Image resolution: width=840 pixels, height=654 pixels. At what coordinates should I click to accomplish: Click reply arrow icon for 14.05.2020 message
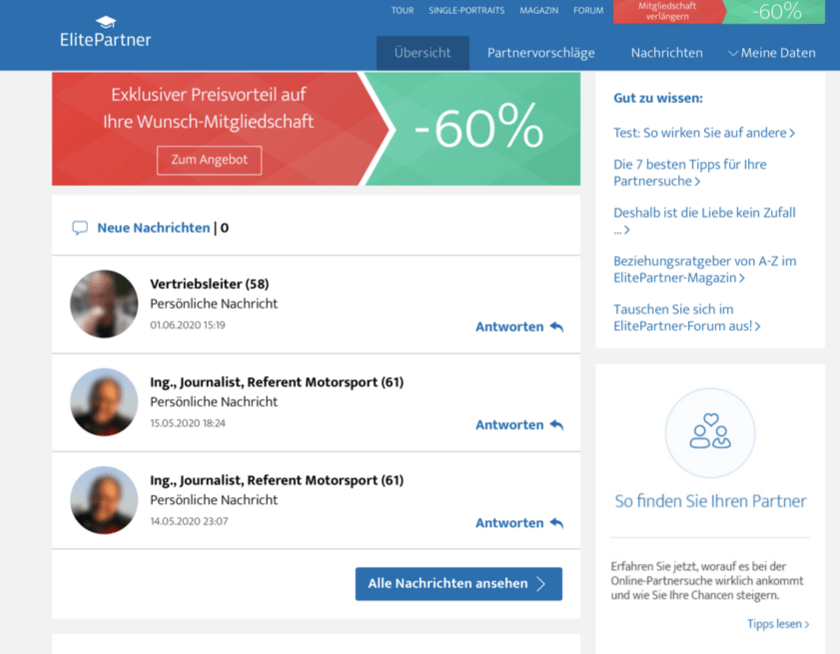pos(557,523)
